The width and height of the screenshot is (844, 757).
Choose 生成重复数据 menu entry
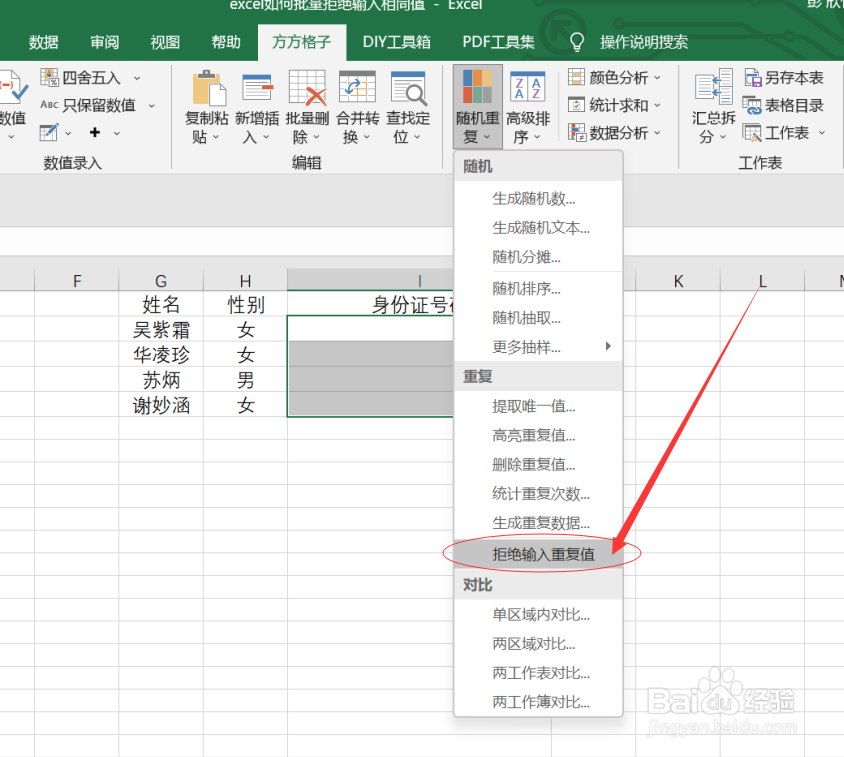pyautogui.click(x=538, y=522)
